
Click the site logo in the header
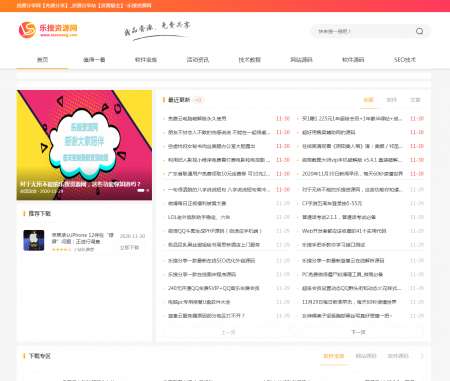48,30
